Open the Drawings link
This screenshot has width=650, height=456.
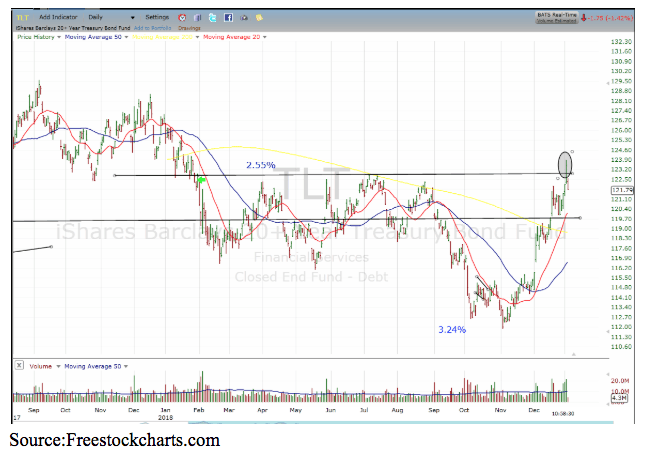pos(189,28)
